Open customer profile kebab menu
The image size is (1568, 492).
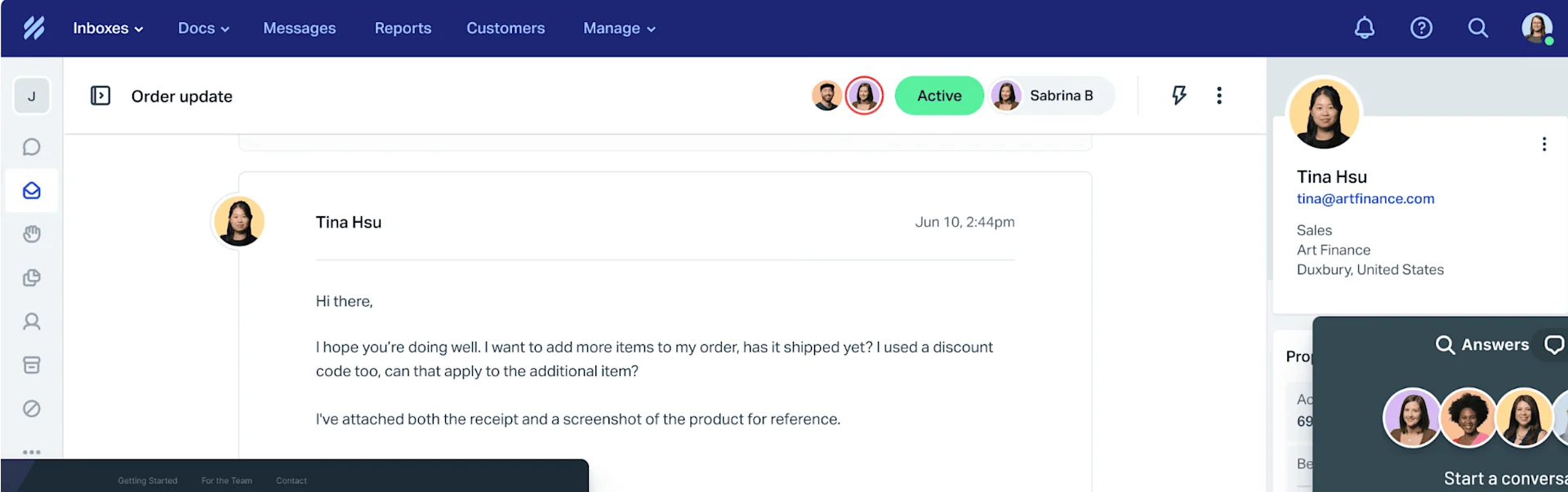tap(1543, 144)
